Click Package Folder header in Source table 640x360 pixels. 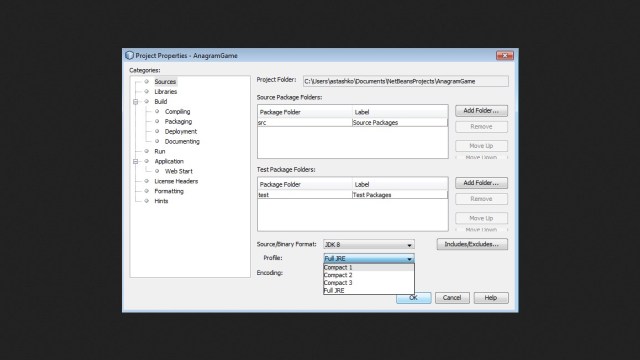pyautogui.click(x=305, y=112)
